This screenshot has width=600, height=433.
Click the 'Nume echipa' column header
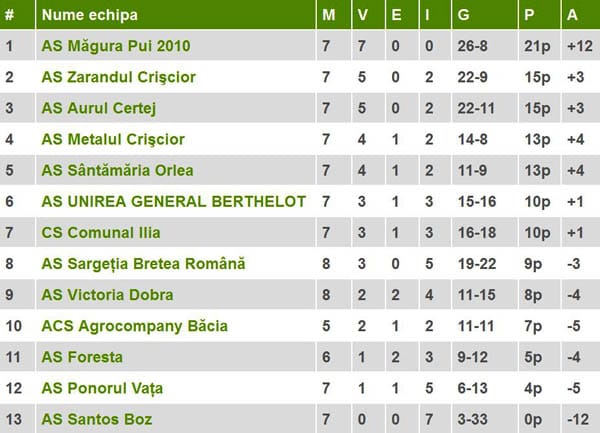pyautogui.click(x=91, y=15)
